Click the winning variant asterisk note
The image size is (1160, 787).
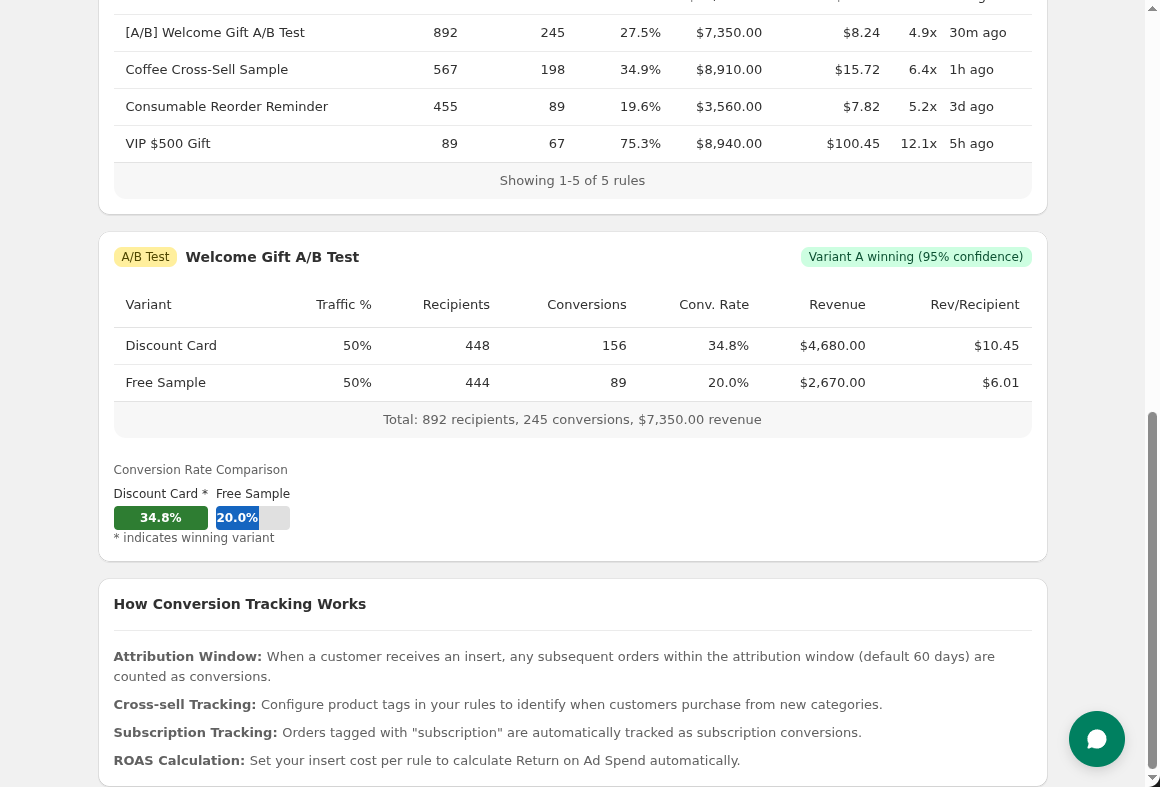(194, 538)
